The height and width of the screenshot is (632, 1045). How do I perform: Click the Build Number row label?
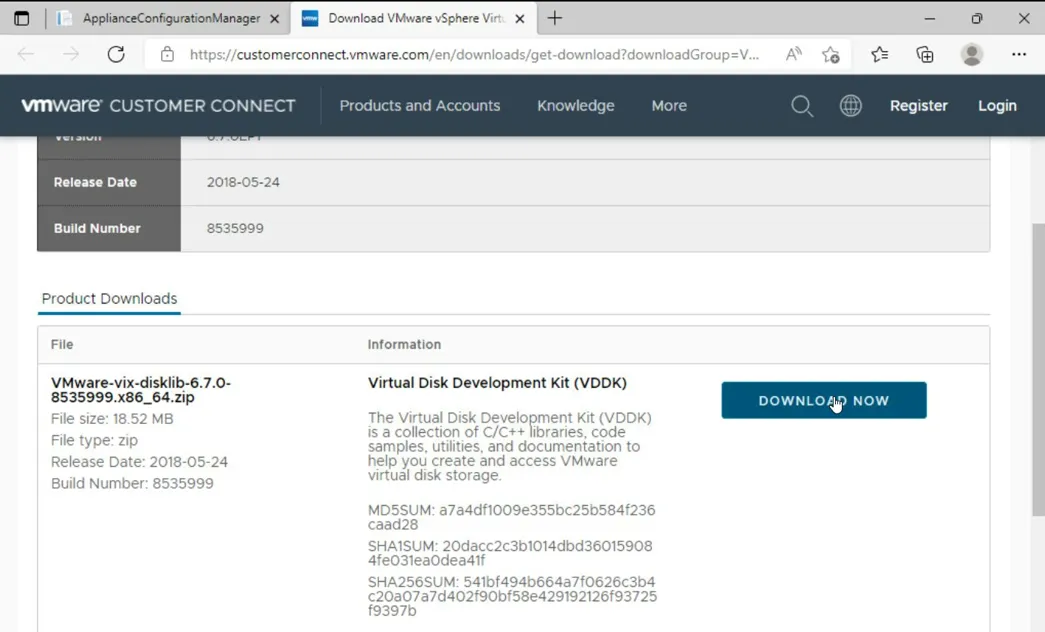click(x=97, y=228)
